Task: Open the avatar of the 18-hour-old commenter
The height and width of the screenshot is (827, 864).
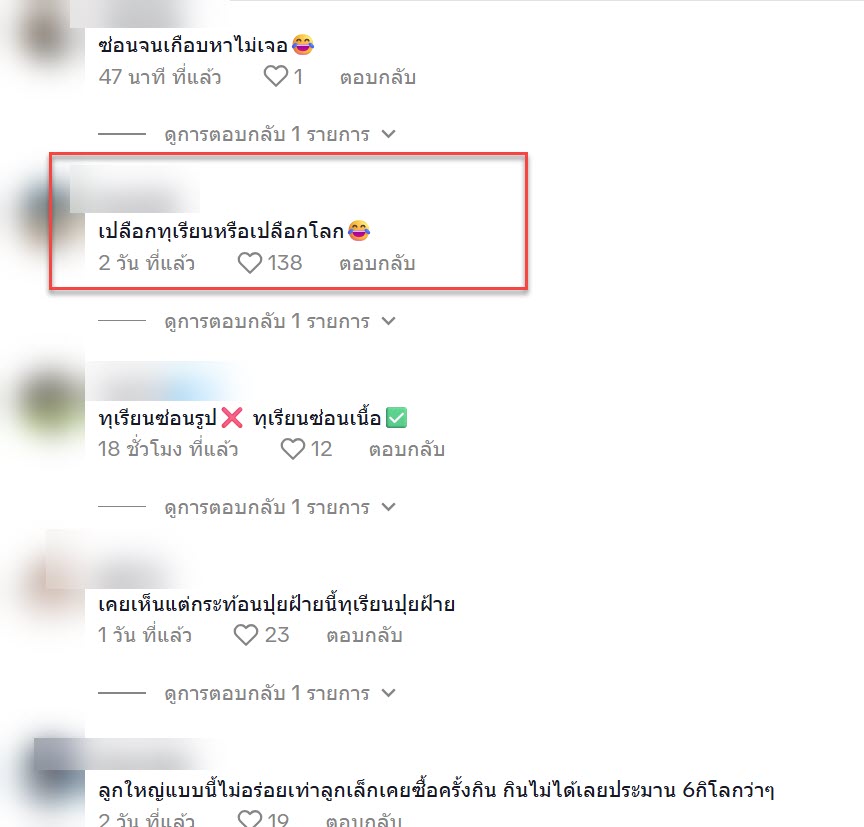Action: [x=50, y=407]
